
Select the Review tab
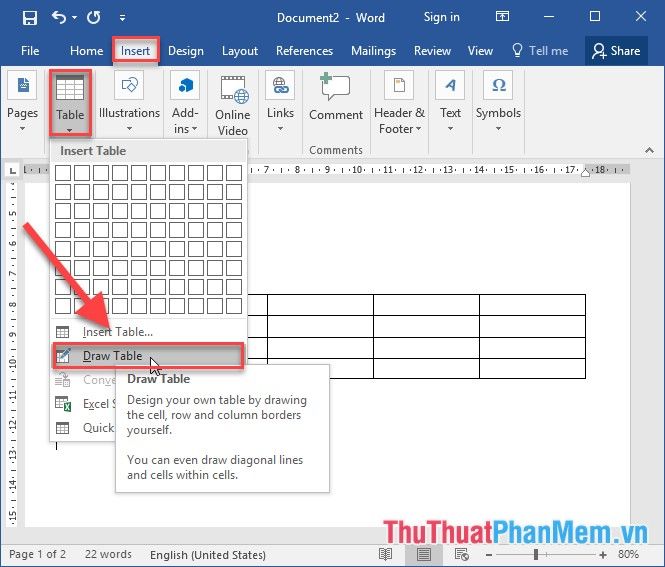(x=432, y=51)
